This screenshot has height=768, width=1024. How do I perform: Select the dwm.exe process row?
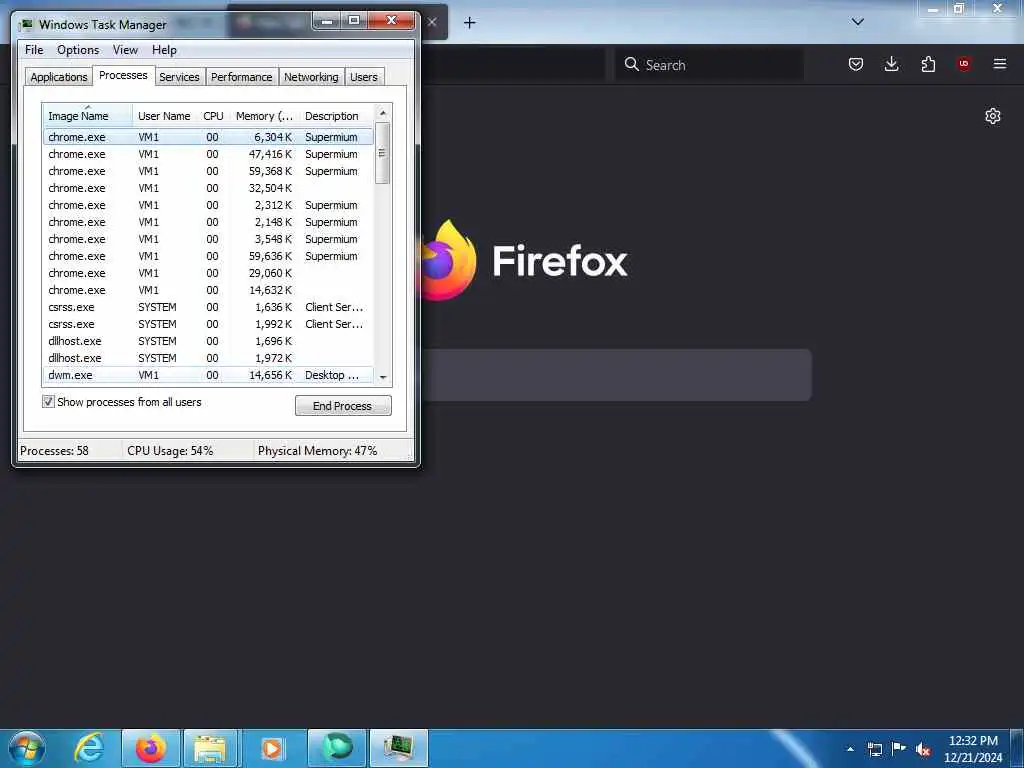[x=208, y=375]
